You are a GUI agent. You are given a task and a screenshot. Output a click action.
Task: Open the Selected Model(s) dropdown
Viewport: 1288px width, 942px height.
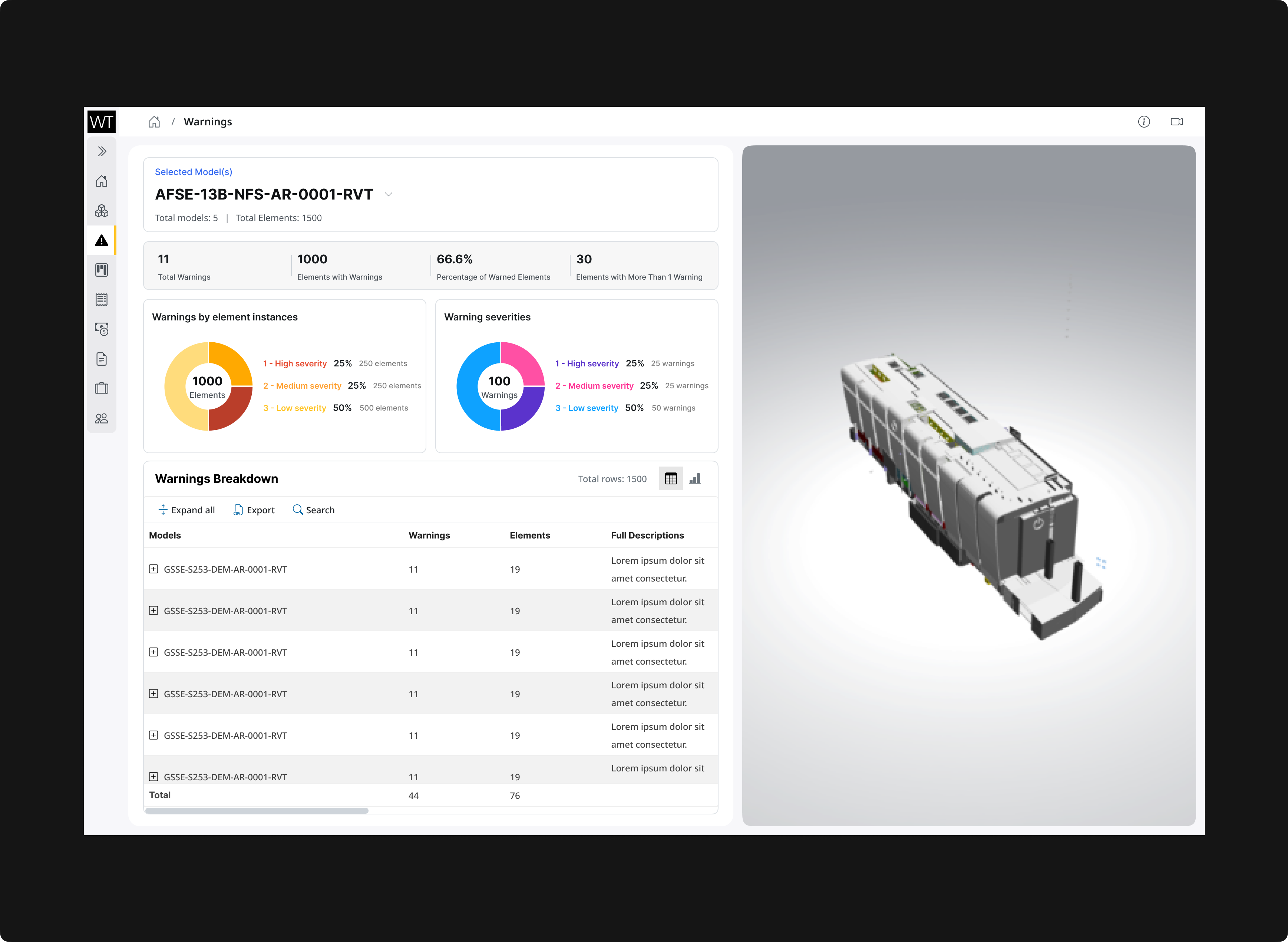[x=389, y=194]
